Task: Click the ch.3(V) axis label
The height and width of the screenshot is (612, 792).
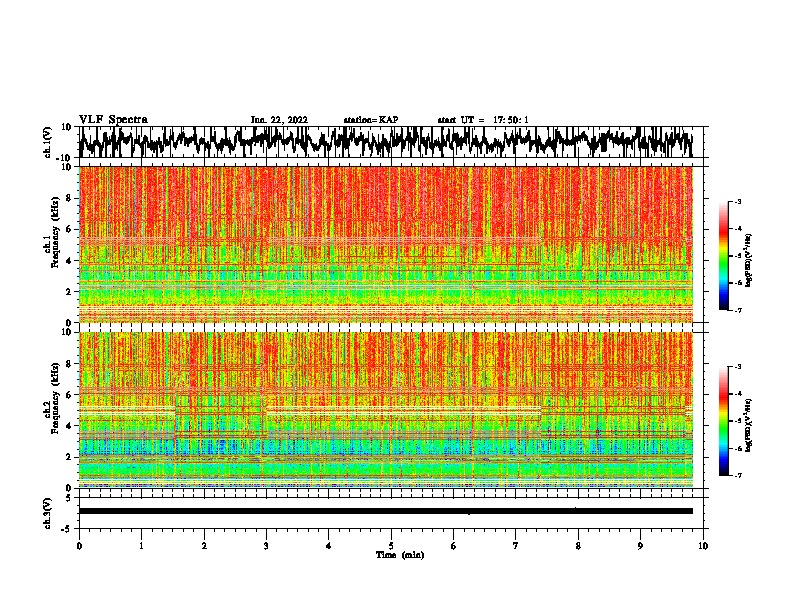Action: (48, 513)
